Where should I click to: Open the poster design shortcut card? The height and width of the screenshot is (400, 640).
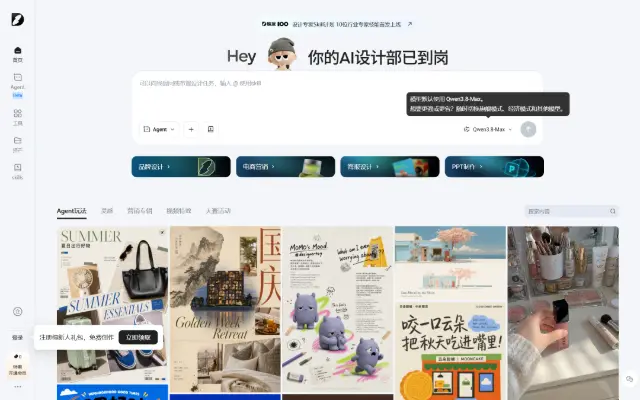click(390, 167)
